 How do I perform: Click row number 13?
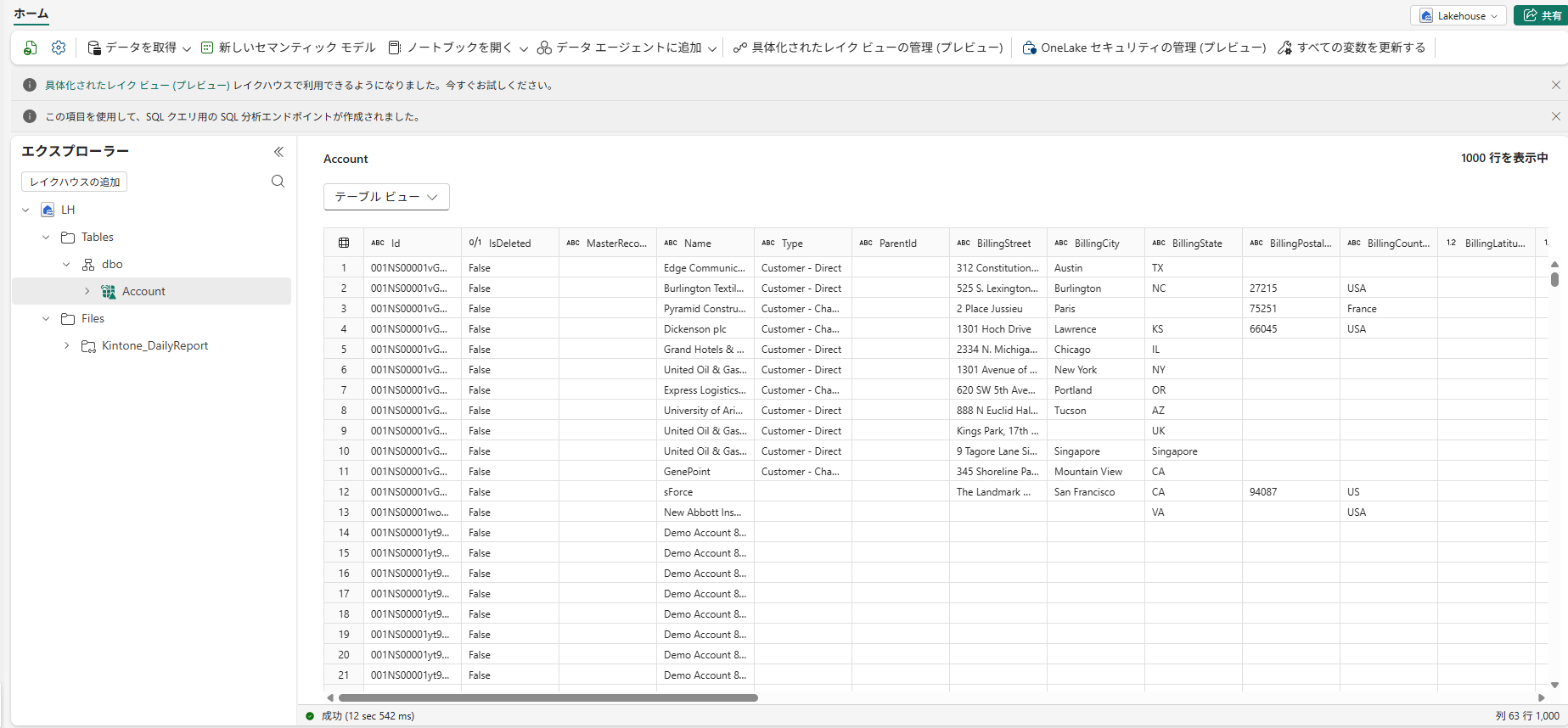pos(344,512)
